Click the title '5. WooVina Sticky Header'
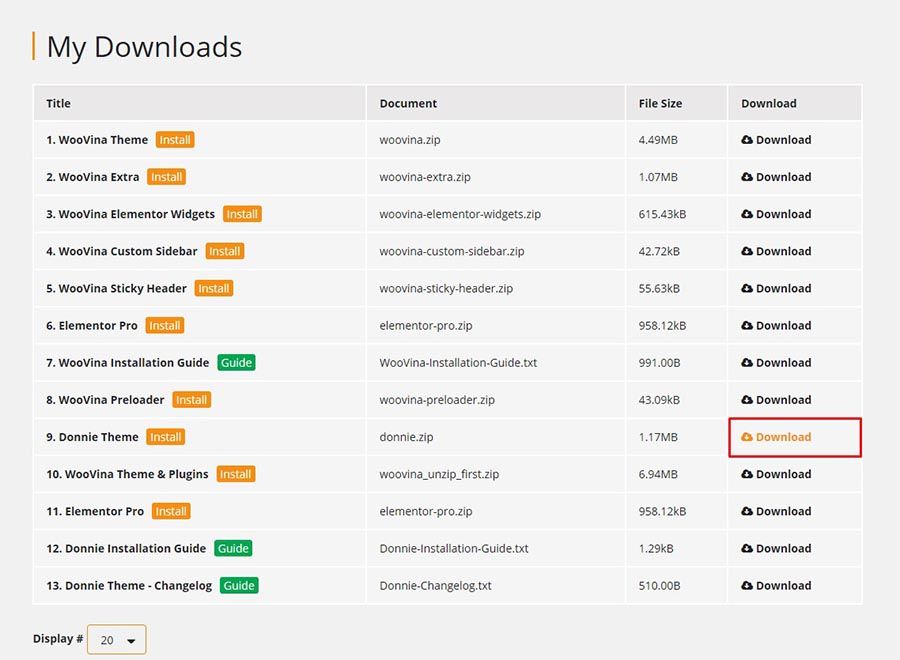The image size is (900, 660). [x=117, y=288]
